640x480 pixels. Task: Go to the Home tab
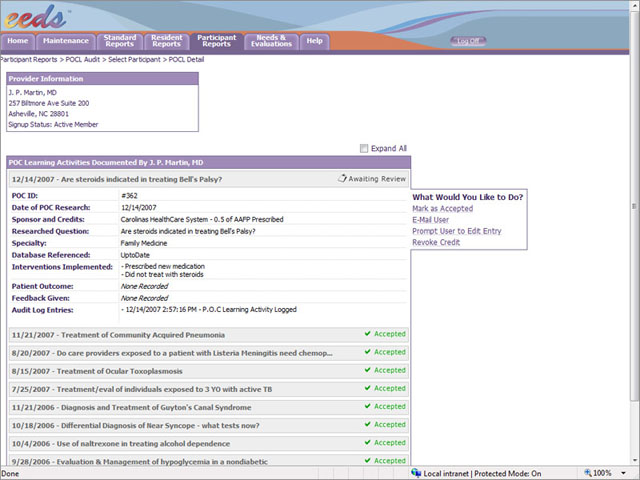pyautogui.click(x=18, y=41)
